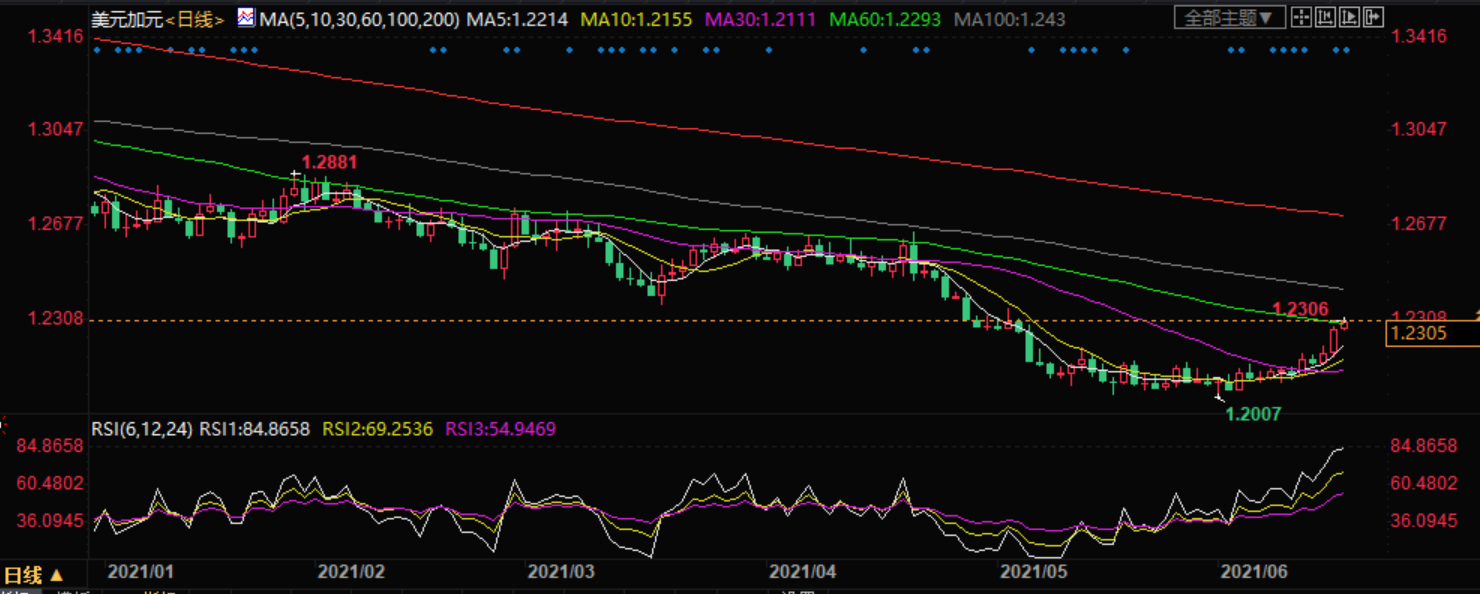Click the chart expand play icon
Image resolution: width=1480 pixels, height=594 pixels.
tap(1348, 17)
